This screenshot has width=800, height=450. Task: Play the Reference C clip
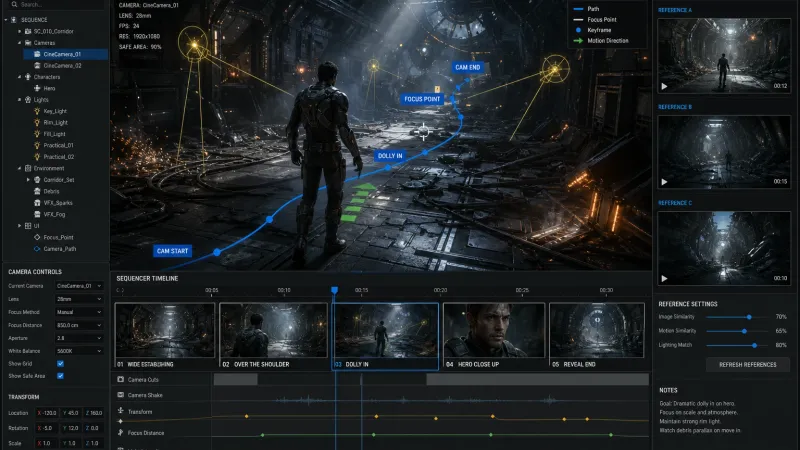pyautogui.click(x=664, y=279)
